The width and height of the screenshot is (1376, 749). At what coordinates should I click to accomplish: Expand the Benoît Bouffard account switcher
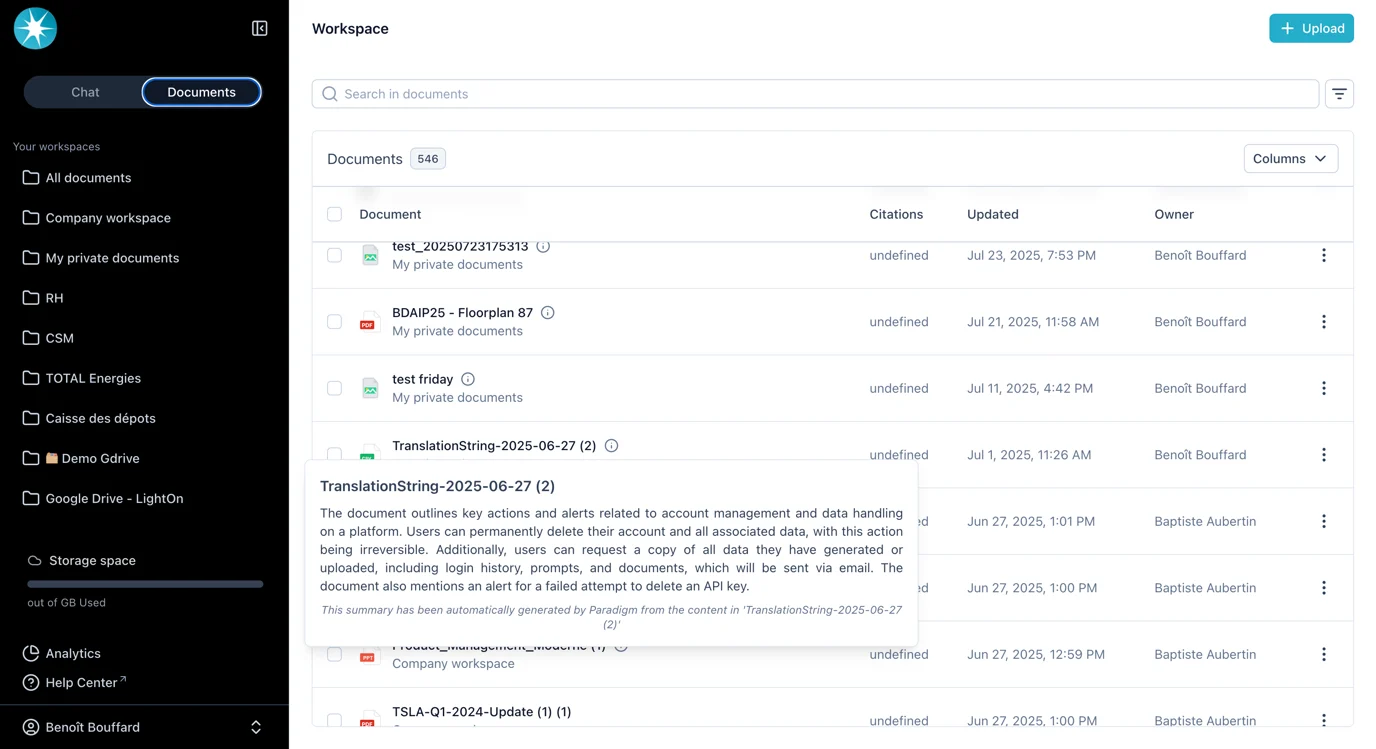[256, 727]
